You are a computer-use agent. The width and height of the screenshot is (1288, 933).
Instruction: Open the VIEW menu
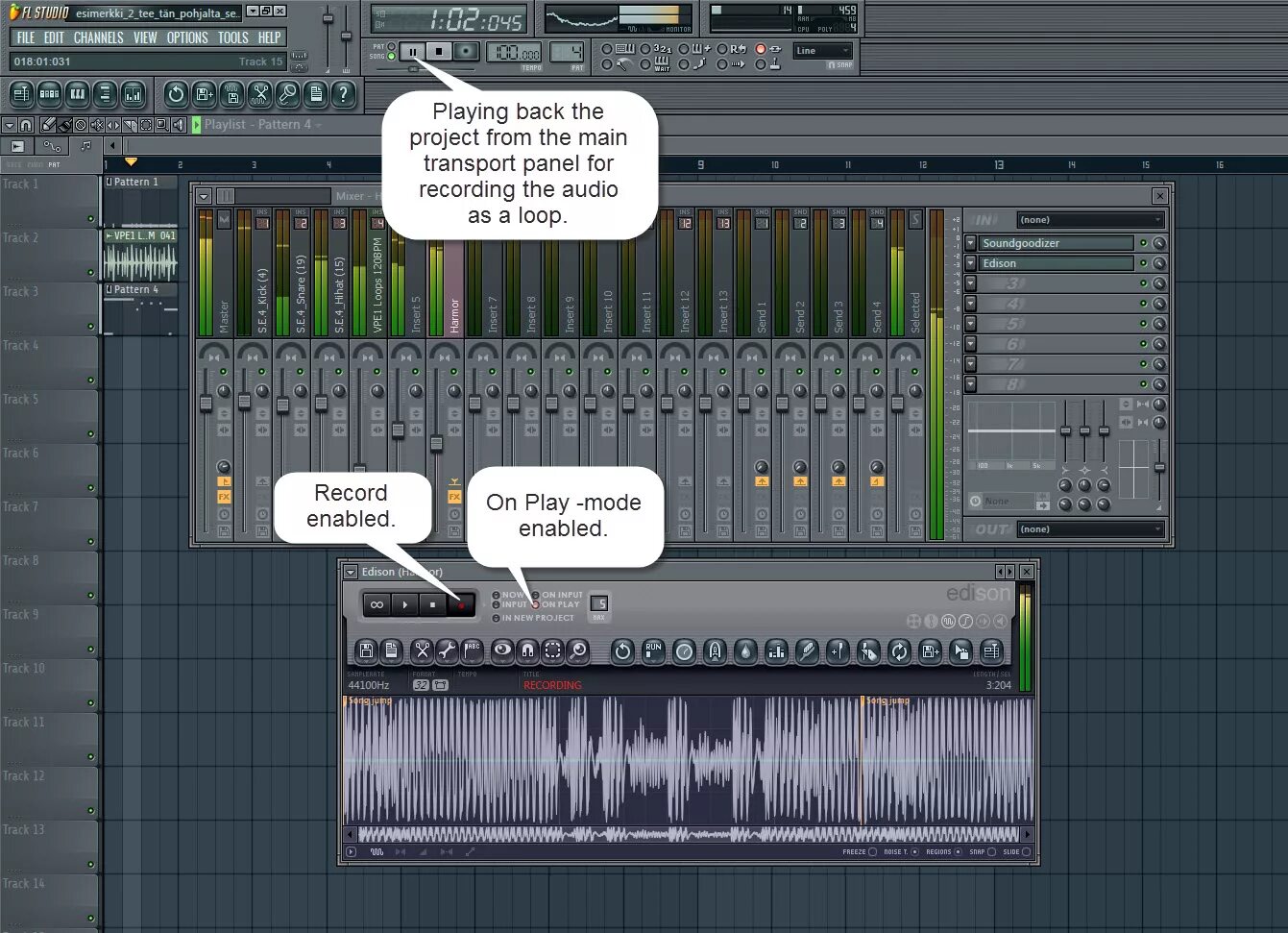tap(145, 37)
